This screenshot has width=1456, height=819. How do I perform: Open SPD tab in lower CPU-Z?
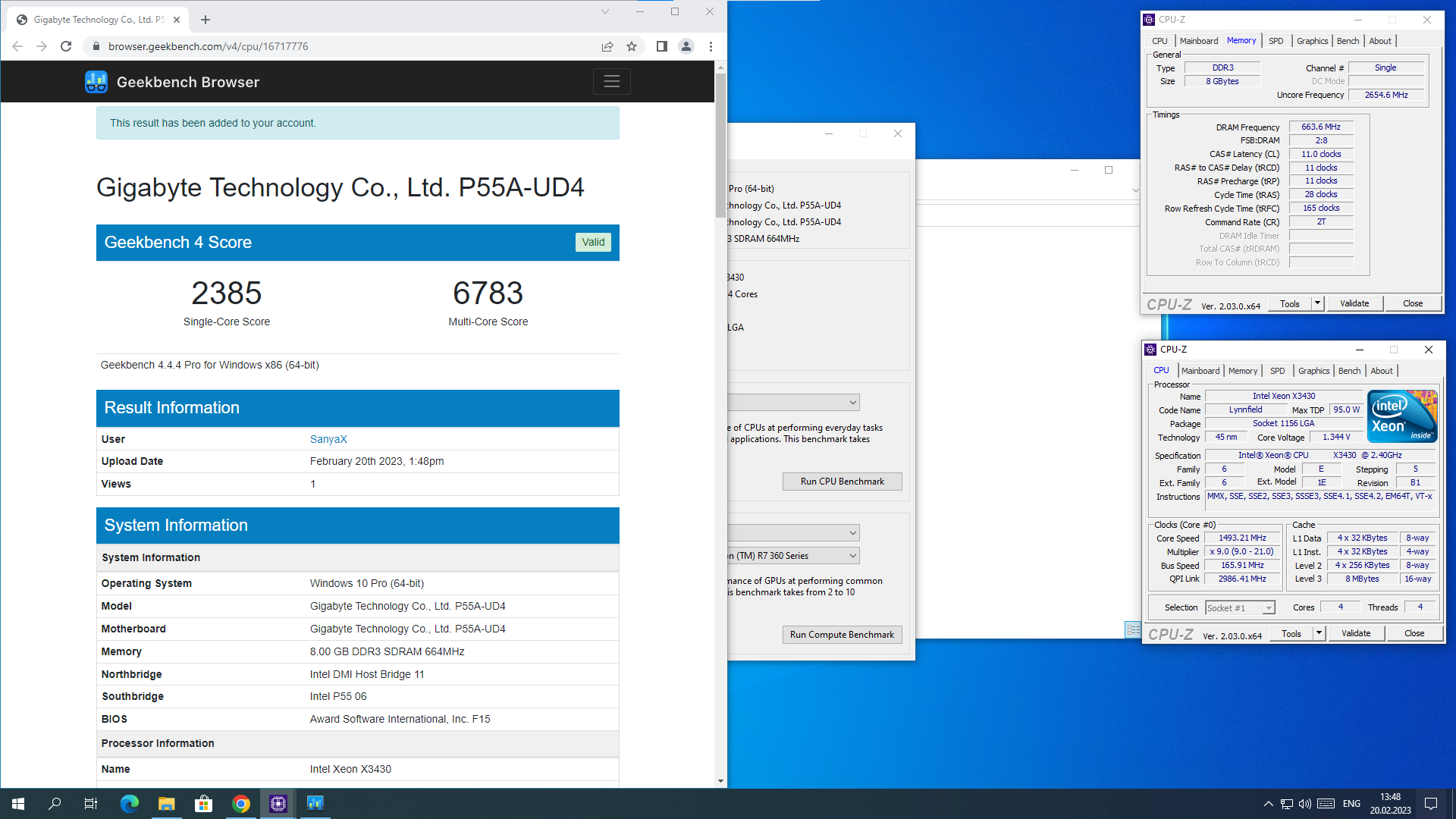(x=1278, y=371)
